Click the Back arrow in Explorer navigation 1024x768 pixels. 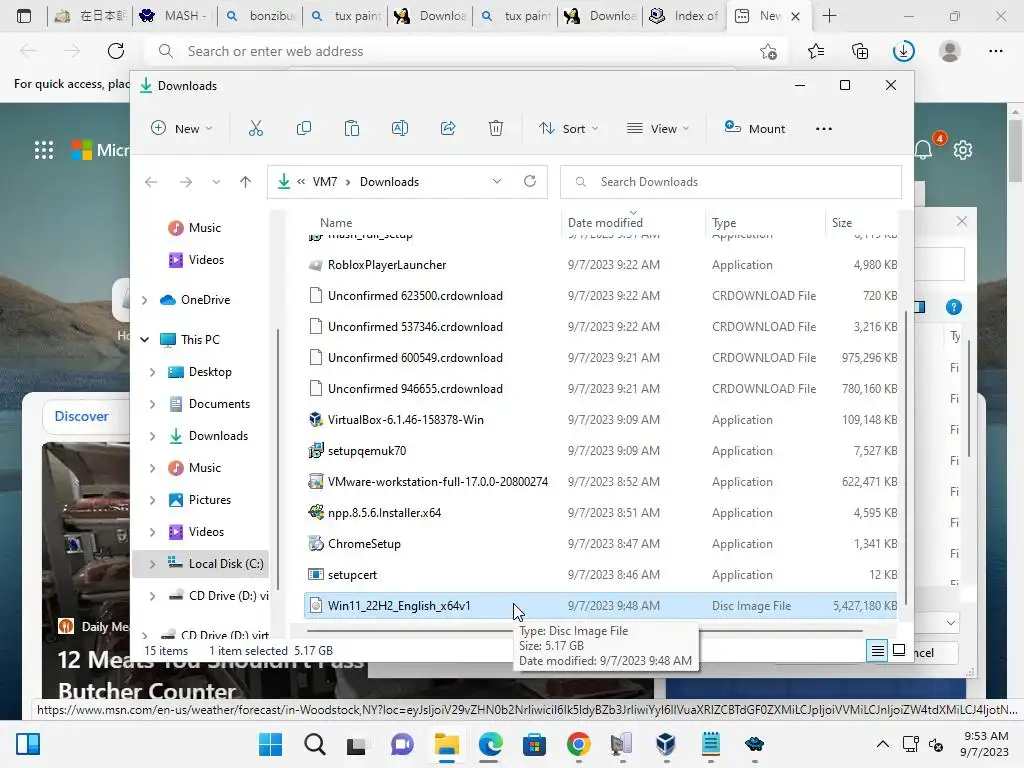(x=151, y=182)
